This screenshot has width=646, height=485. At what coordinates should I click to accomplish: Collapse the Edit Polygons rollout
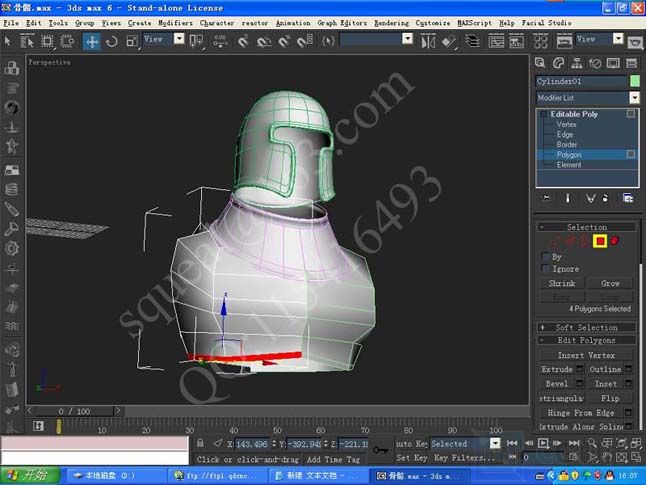point(586,340)
